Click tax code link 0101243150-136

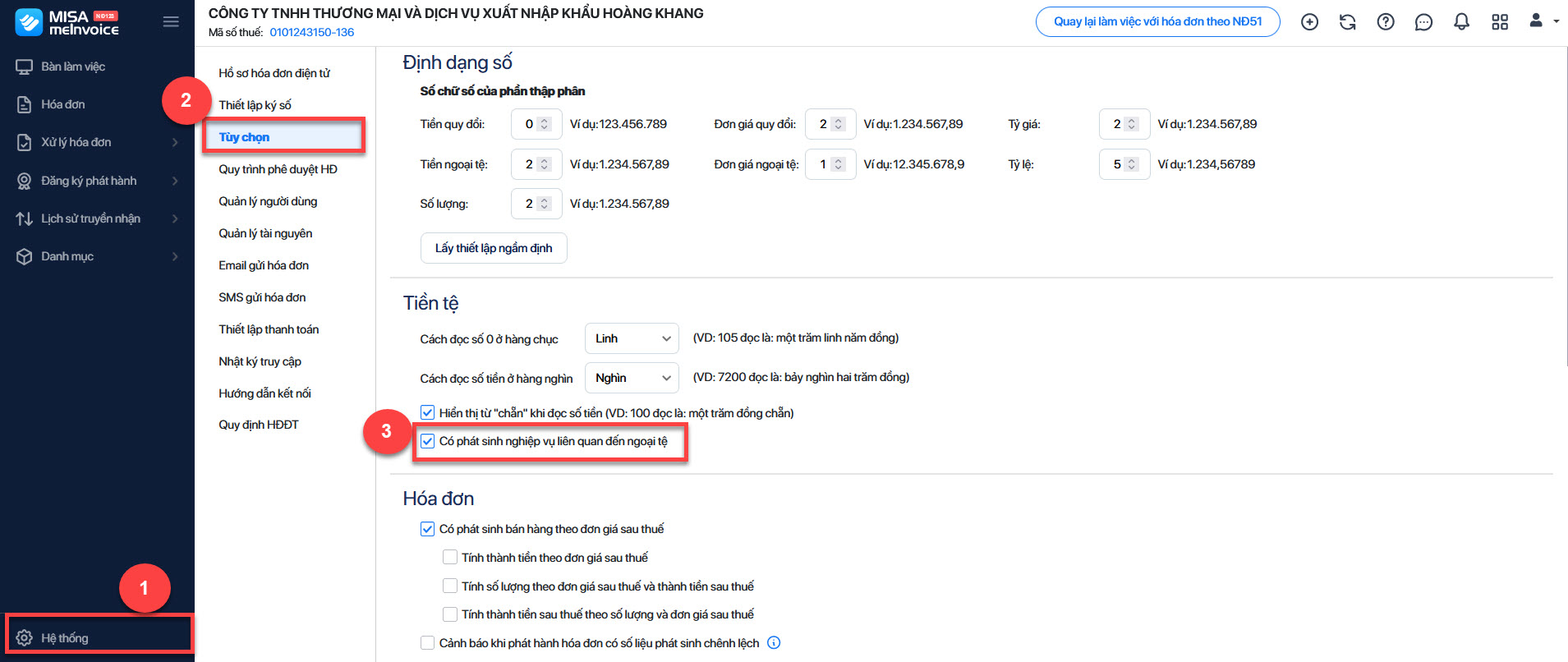(x=311, y=32)
